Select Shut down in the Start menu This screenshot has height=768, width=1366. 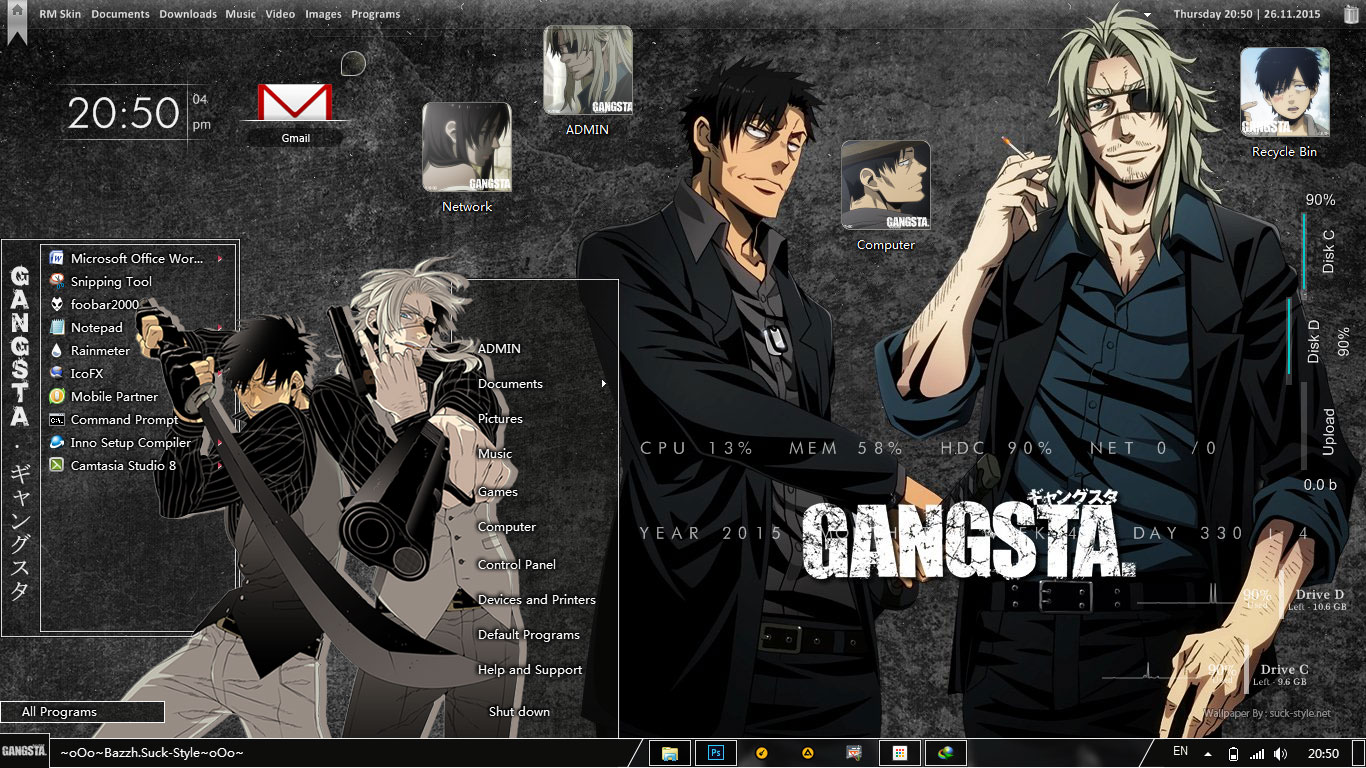tap(518, 711)
